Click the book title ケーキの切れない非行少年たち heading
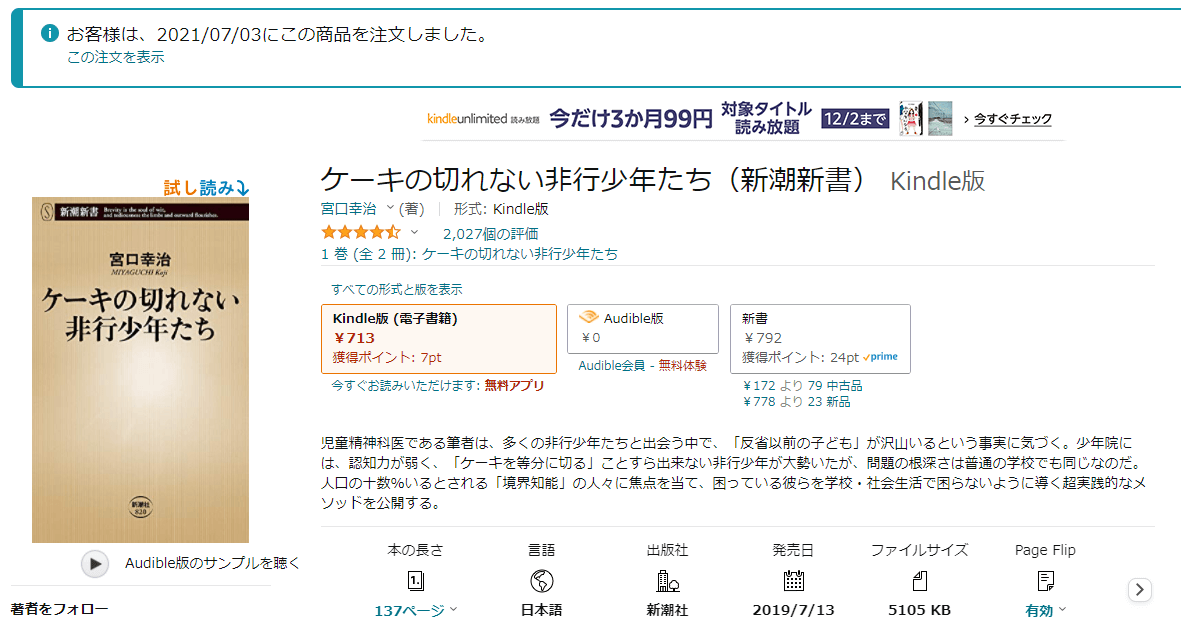The height and width of the screenshot is (617, 1181). point(595,180)
